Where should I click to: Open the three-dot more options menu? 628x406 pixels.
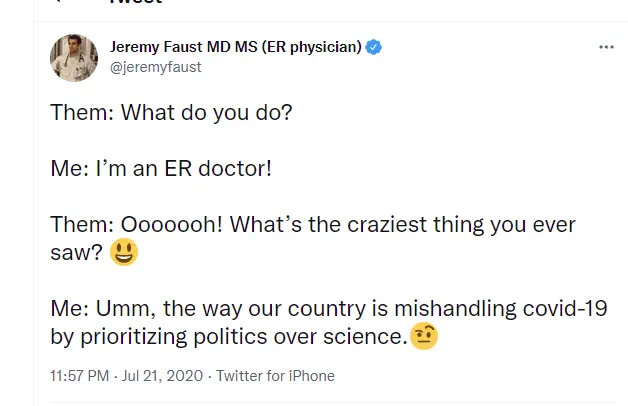[x=606, y=47]
